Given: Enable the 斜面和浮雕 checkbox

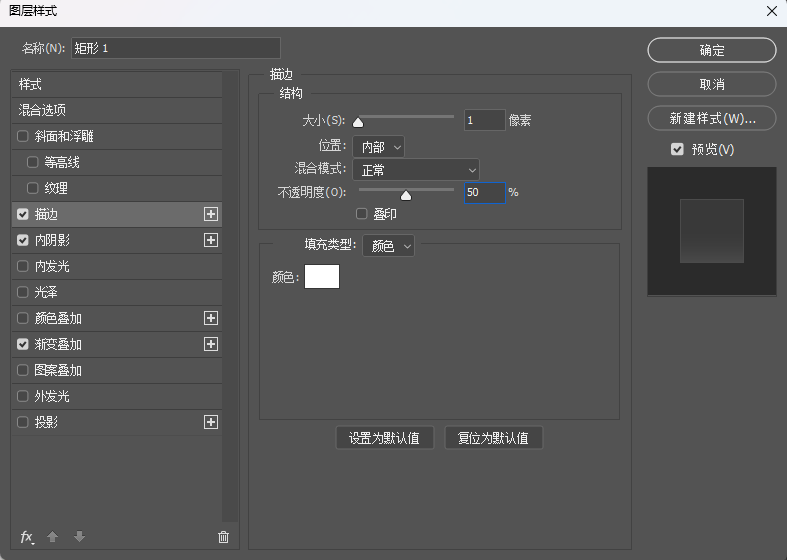Looking at the screenshot, I should coord(23,136).
